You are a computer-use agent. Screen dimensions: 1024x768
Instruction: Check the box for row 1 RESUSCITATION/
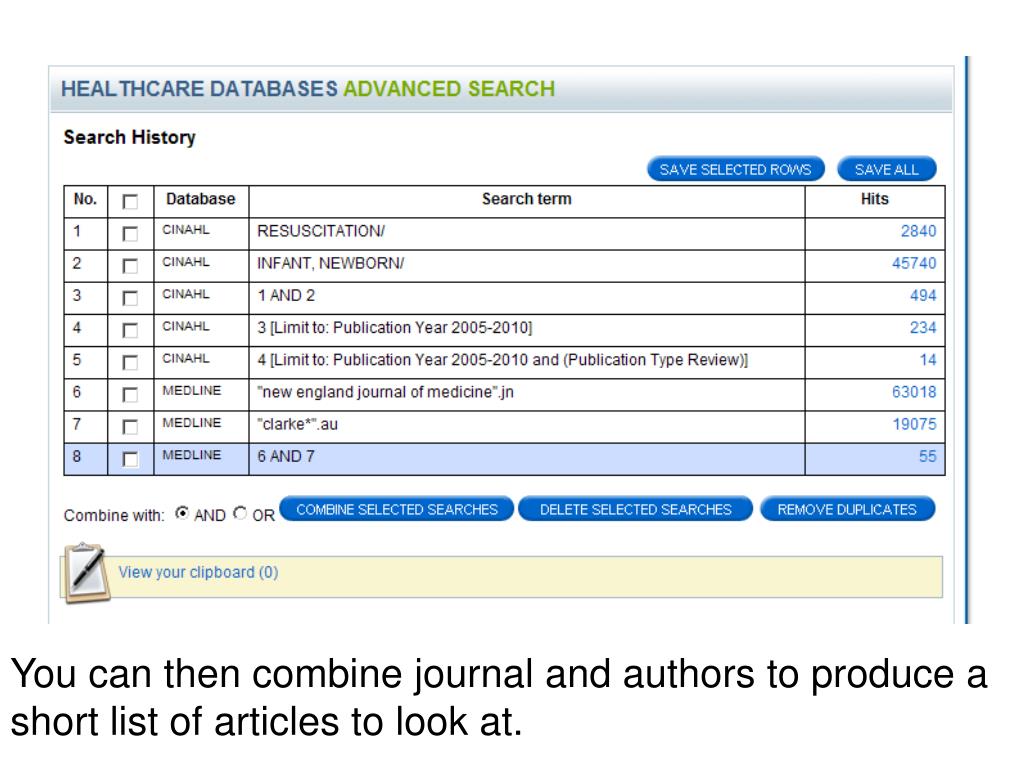tap(130, 234)
